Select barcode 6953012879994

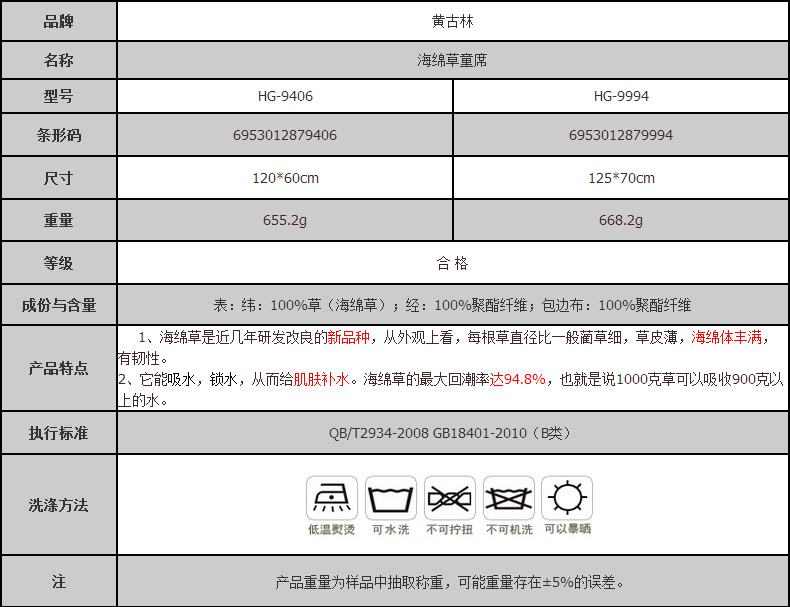coord(621,135)
